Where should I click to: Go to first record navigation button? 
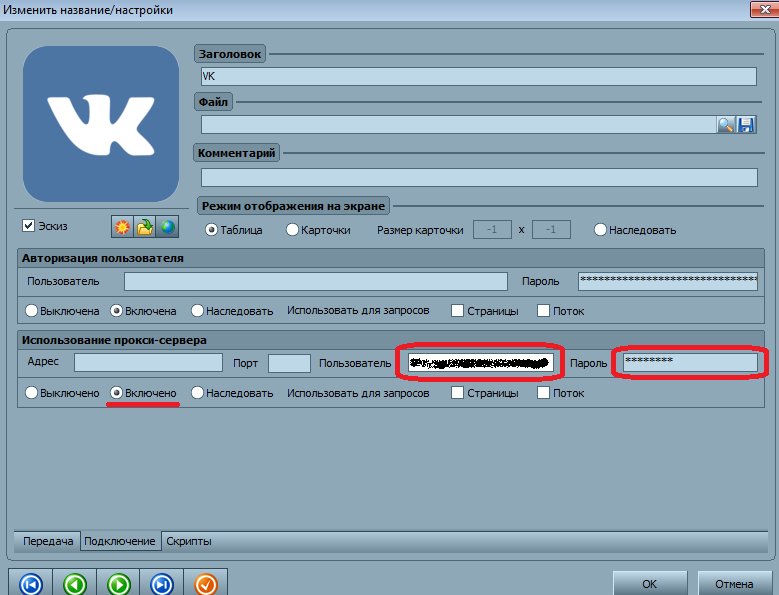pyautogui.click(x=31, y=584)
